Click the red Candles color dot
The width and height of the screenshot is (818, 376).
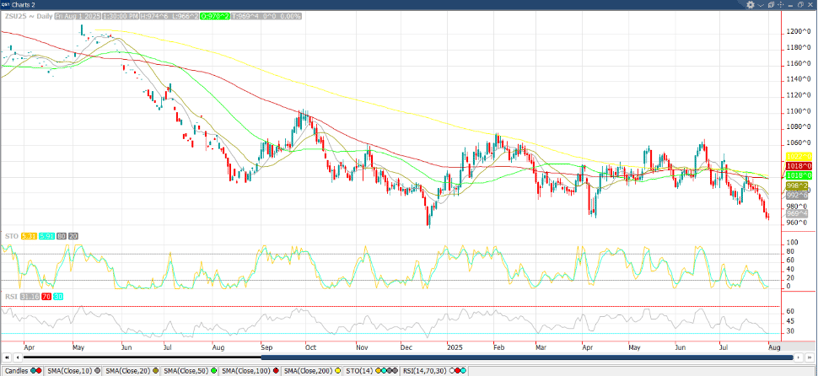click(x=39, y=371)
